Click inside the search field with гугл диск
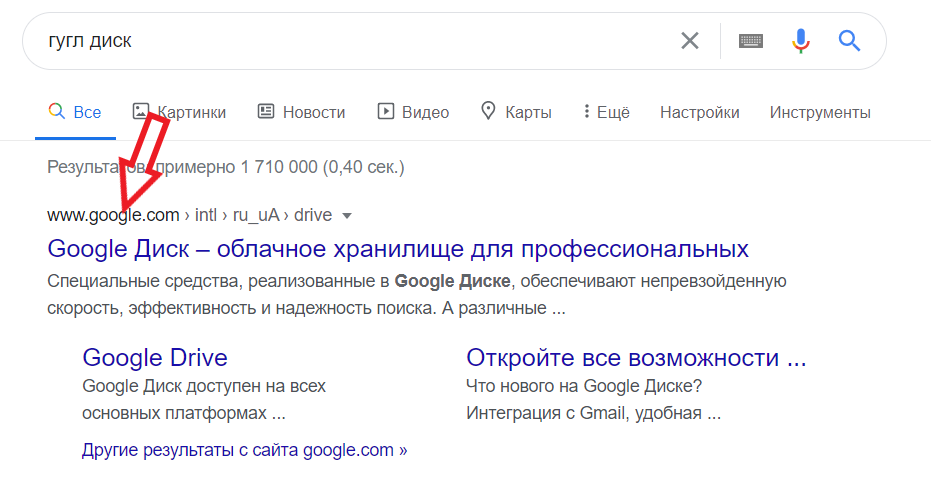This screenshot has width=931, height=490. (x=350, y=41)
